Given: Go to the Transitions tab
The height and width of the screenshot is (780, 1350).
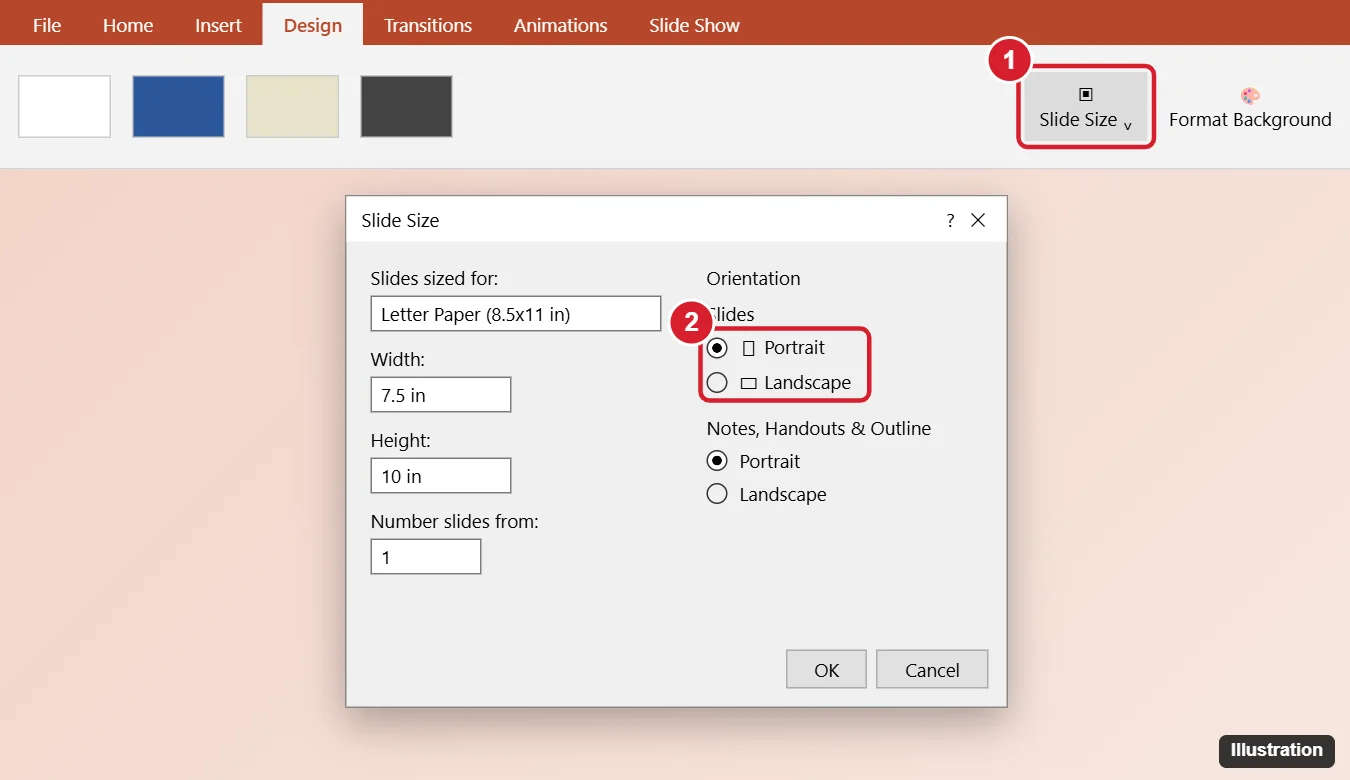Looking at the screenshot, I should tap(428, 25).
